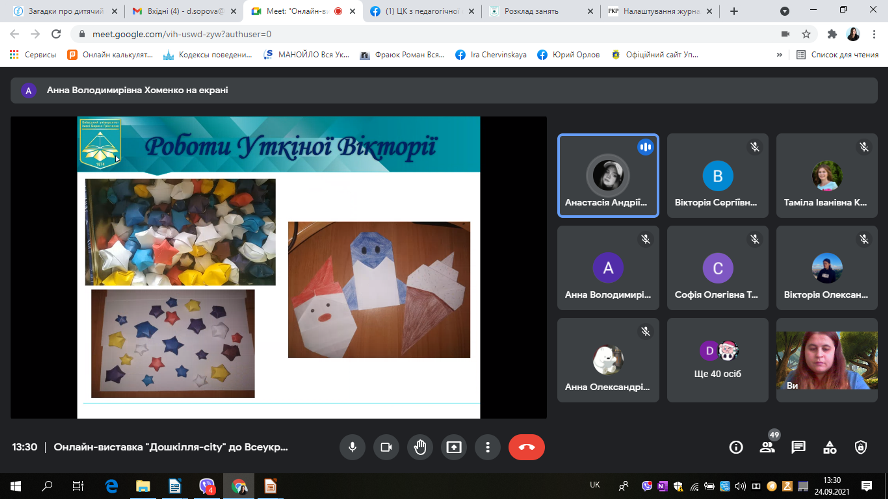Bookmark this page with star icon
Screen dimensions: 888x499
[806, 34]
